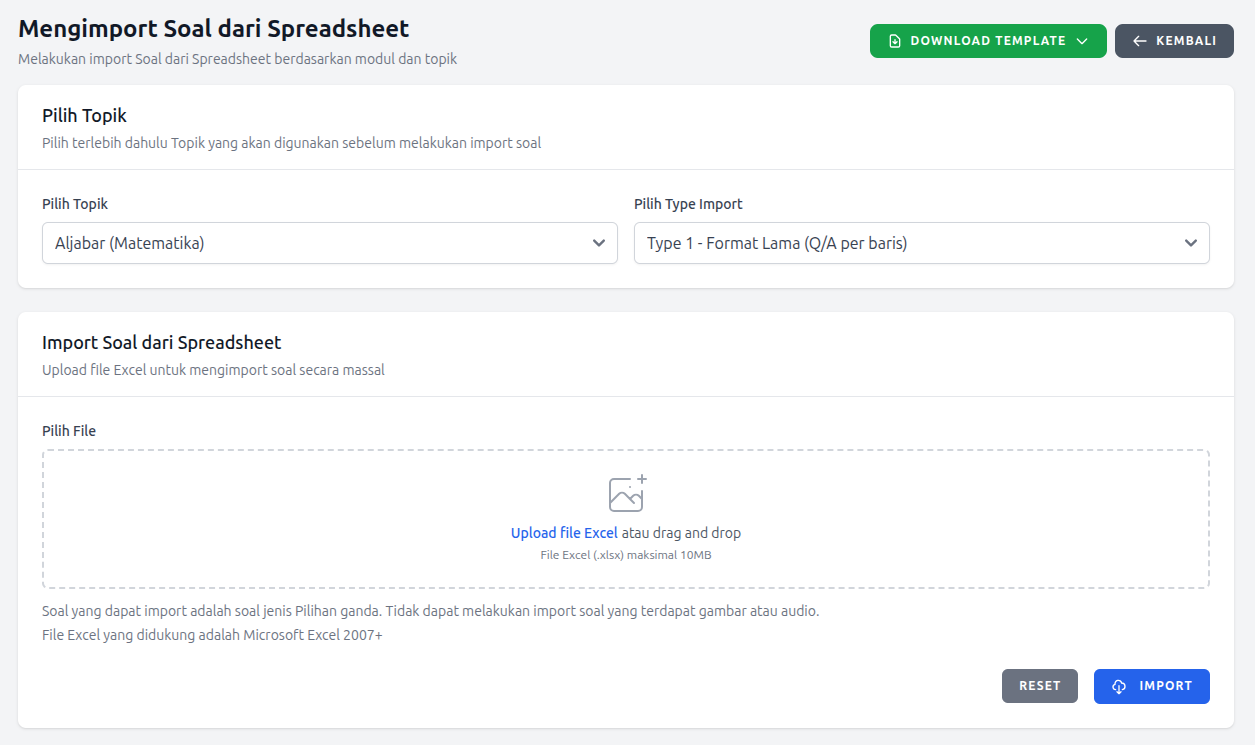Click the small plus on the picture upload icon
The height and width of the screenshot is (745, 1255).
click(x=642, y=480)
